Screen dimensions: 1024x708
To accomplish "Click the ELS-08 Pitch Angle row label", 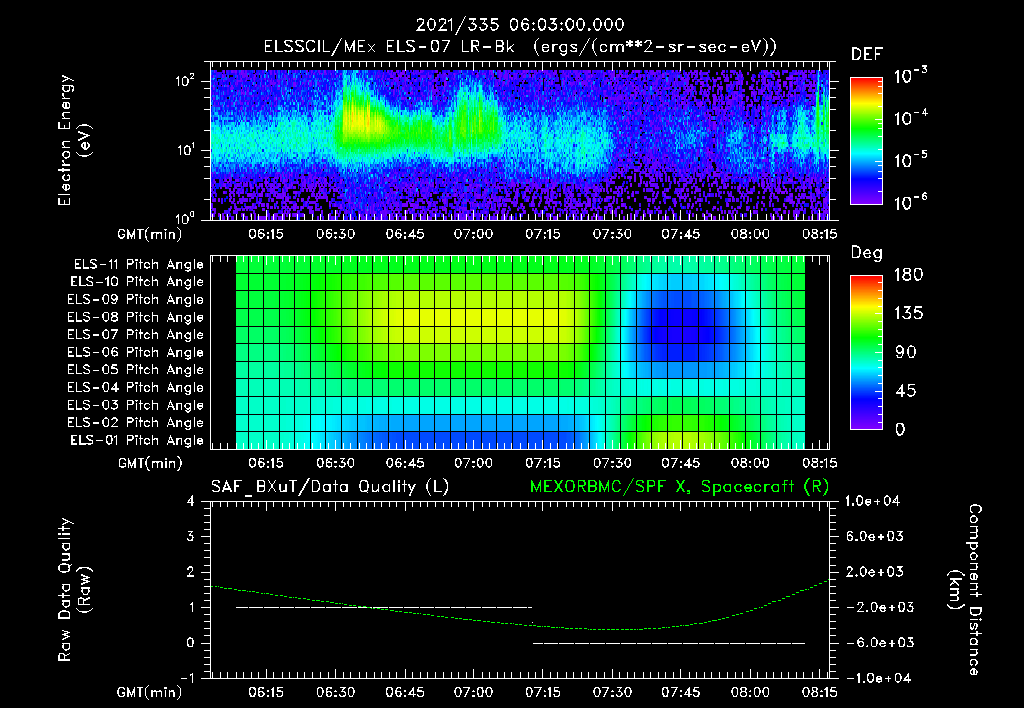I will click(x=136, y=317).
